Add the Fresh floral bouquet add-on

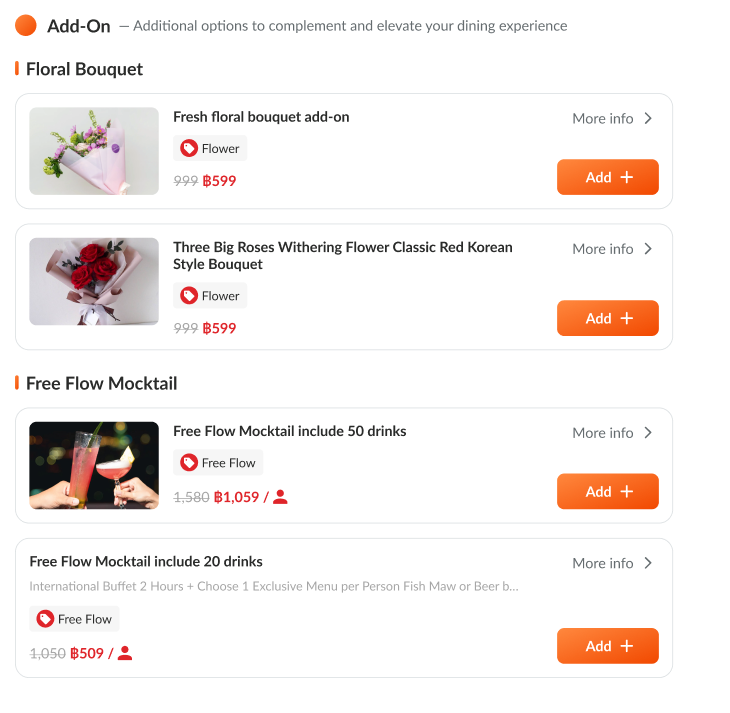coord(607,177)
